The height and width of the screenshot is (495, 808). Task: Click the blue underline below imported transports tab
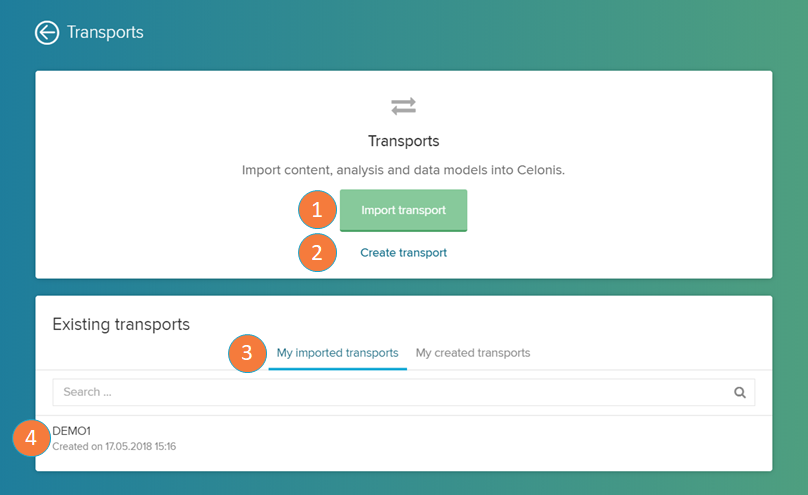click(337, 369)
